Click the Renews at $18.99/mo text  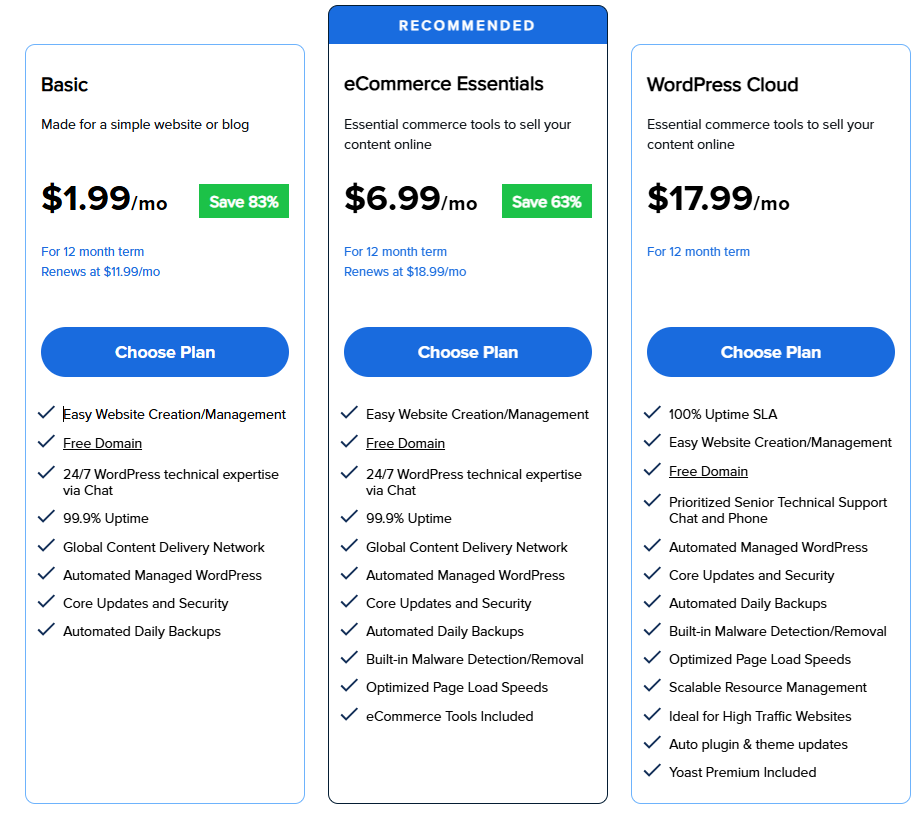[x=405, y=272]
